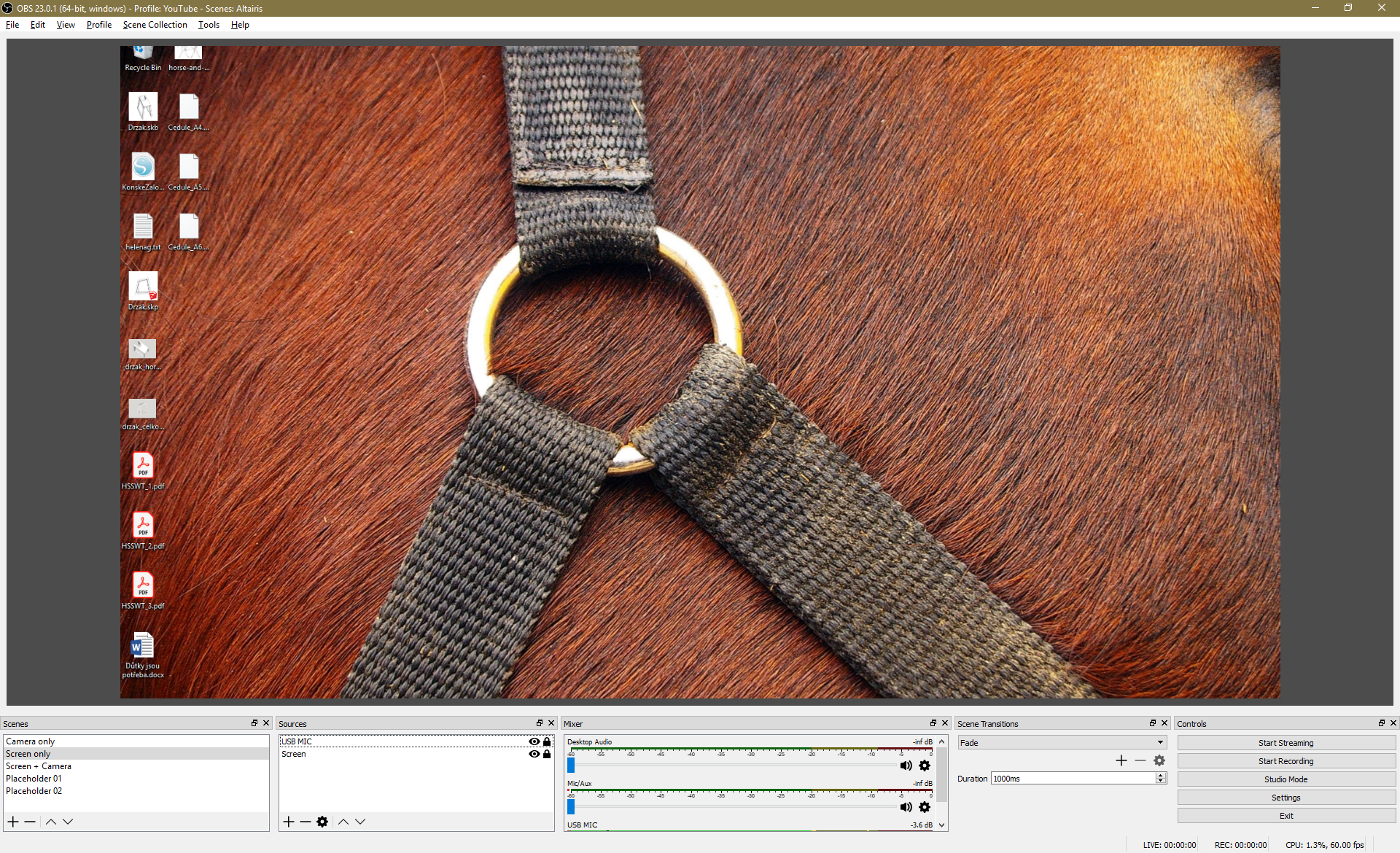Open transition properties gear icon
1400x853 pixels.
pos(1159,760)
